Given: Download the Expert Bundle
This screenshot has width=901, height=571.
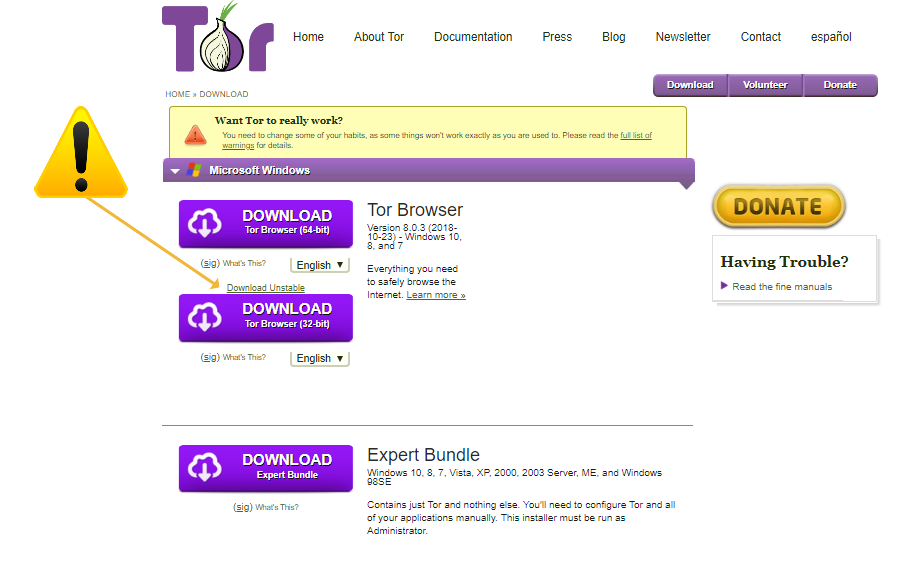Looking at the screenshot, I should point(265,468).
